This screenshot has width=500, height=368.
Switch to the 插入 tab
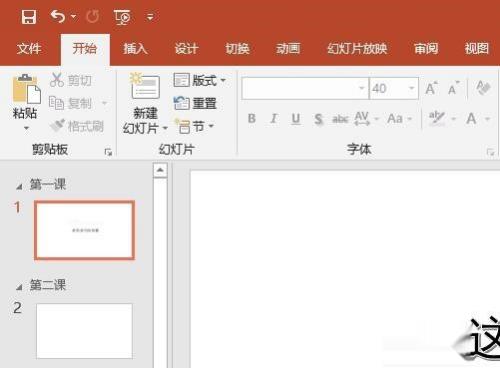click(135, 49)
